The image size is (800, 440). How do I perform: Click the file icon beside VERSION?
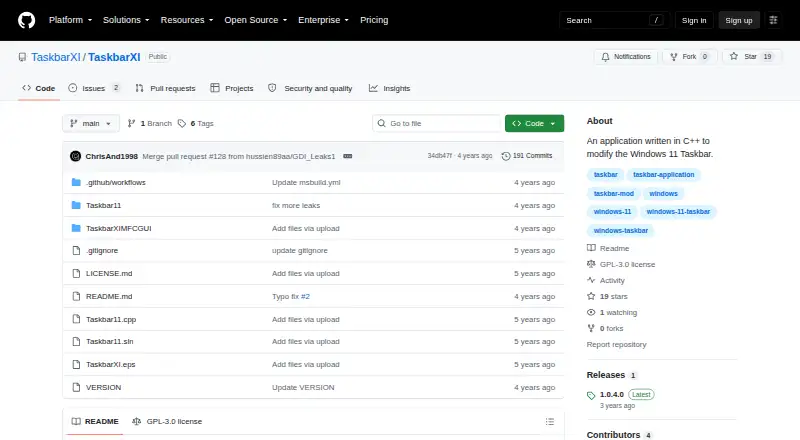(x=76, y=387)
